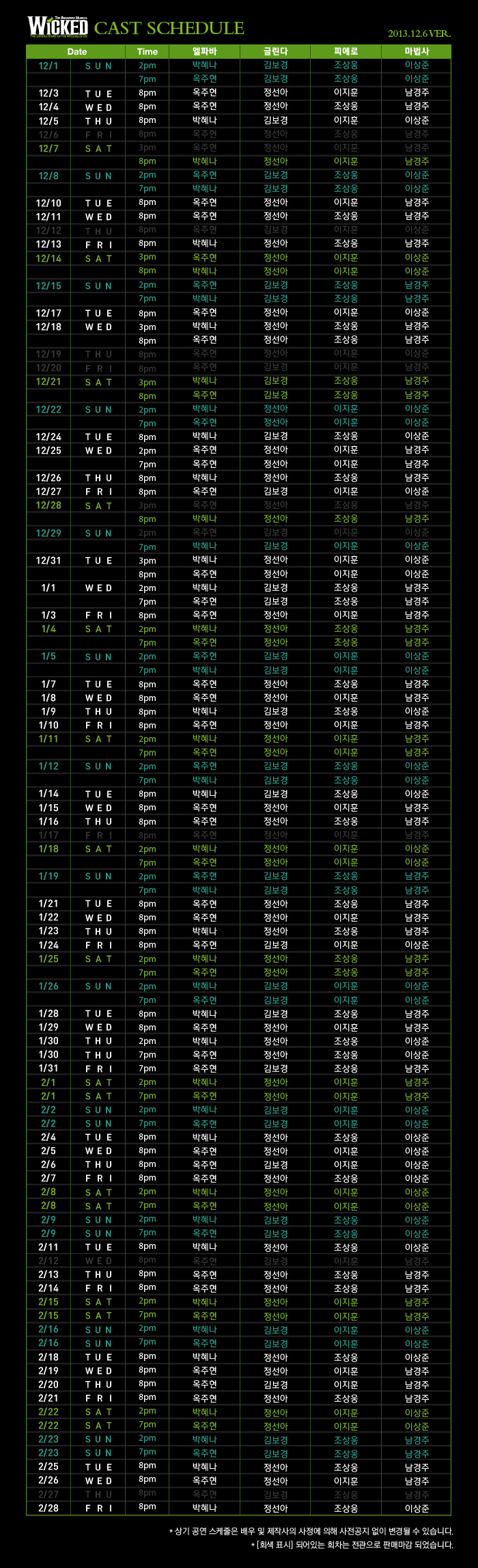The width and height of the screenshot is (478, 1568).
Task: Click the greyed-out 12/6 date cell
Action: tap(48, 135)
